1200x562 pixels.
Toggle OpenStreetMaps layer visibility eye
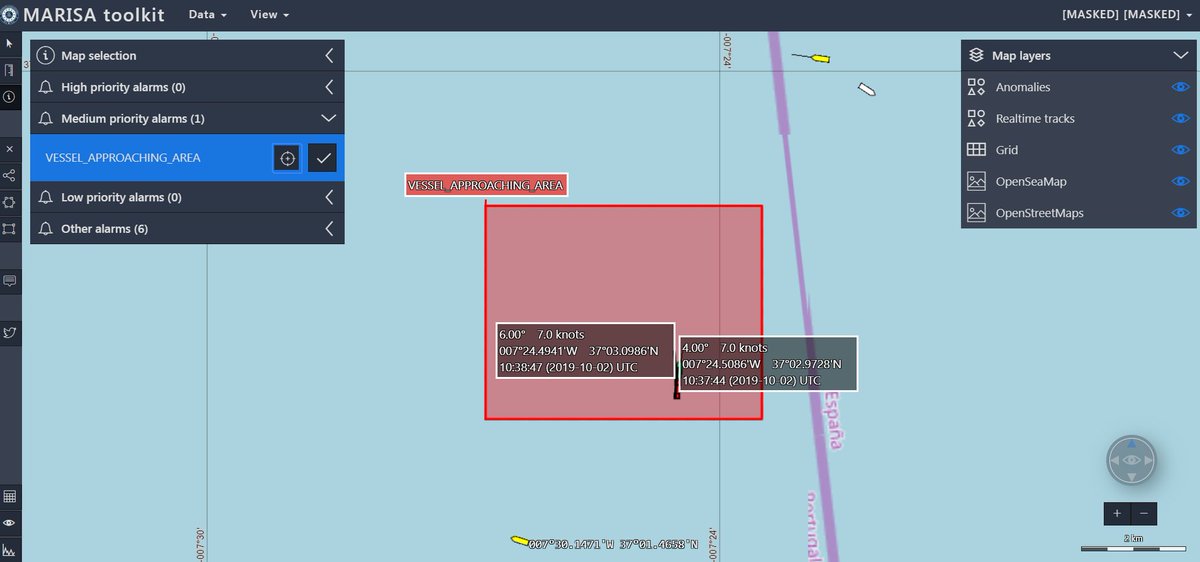(1180, 213)
